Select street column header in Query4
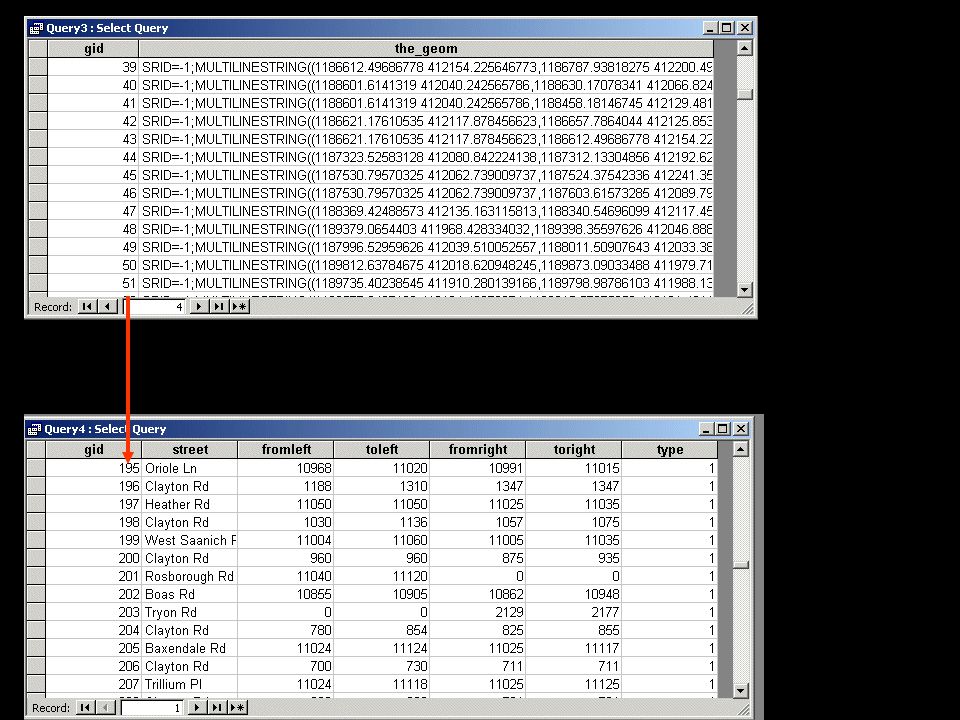This screenshot has width=960, height=720. [190, 449]
